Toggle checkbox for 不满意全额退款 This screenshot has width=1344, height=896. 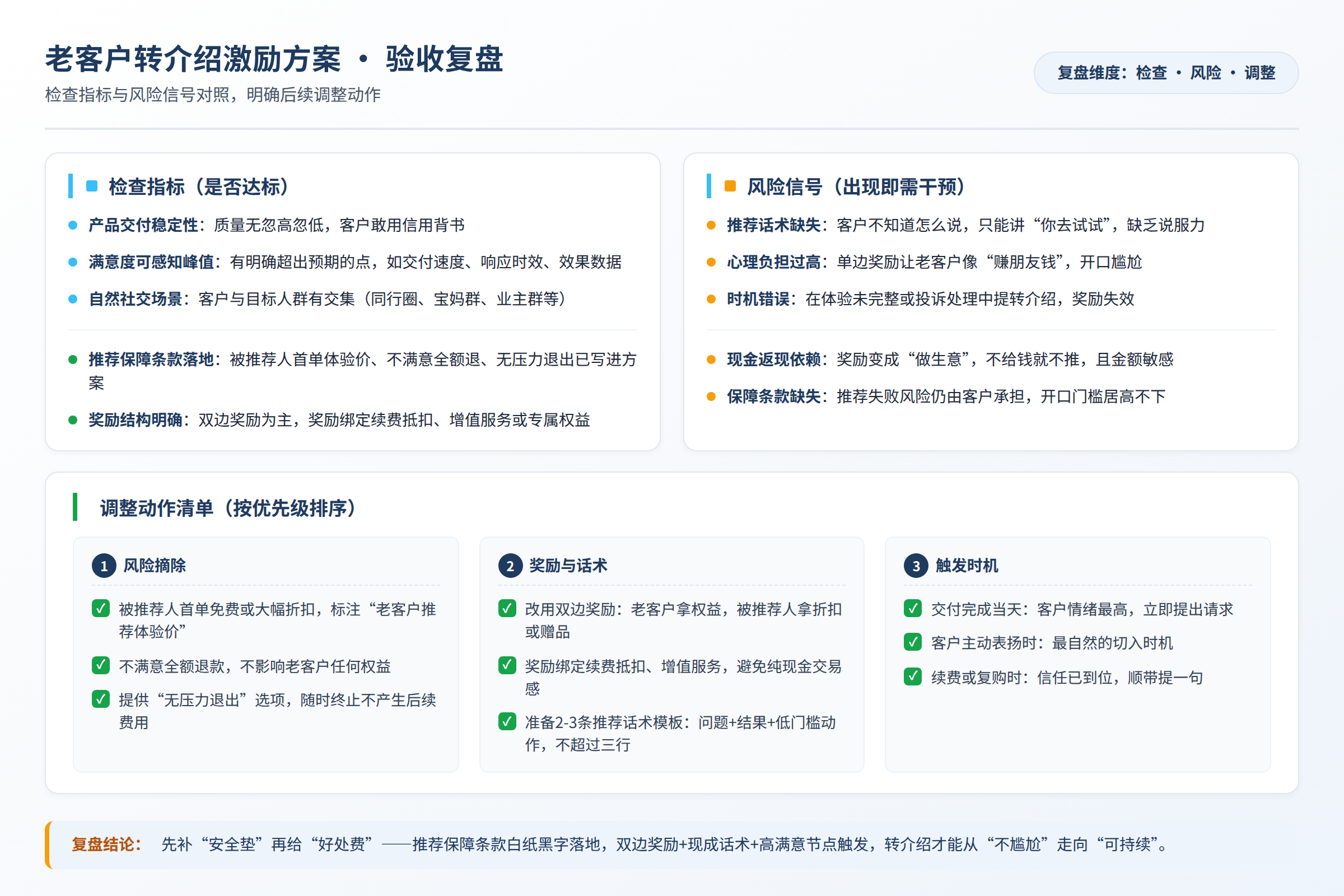(101, 665)
